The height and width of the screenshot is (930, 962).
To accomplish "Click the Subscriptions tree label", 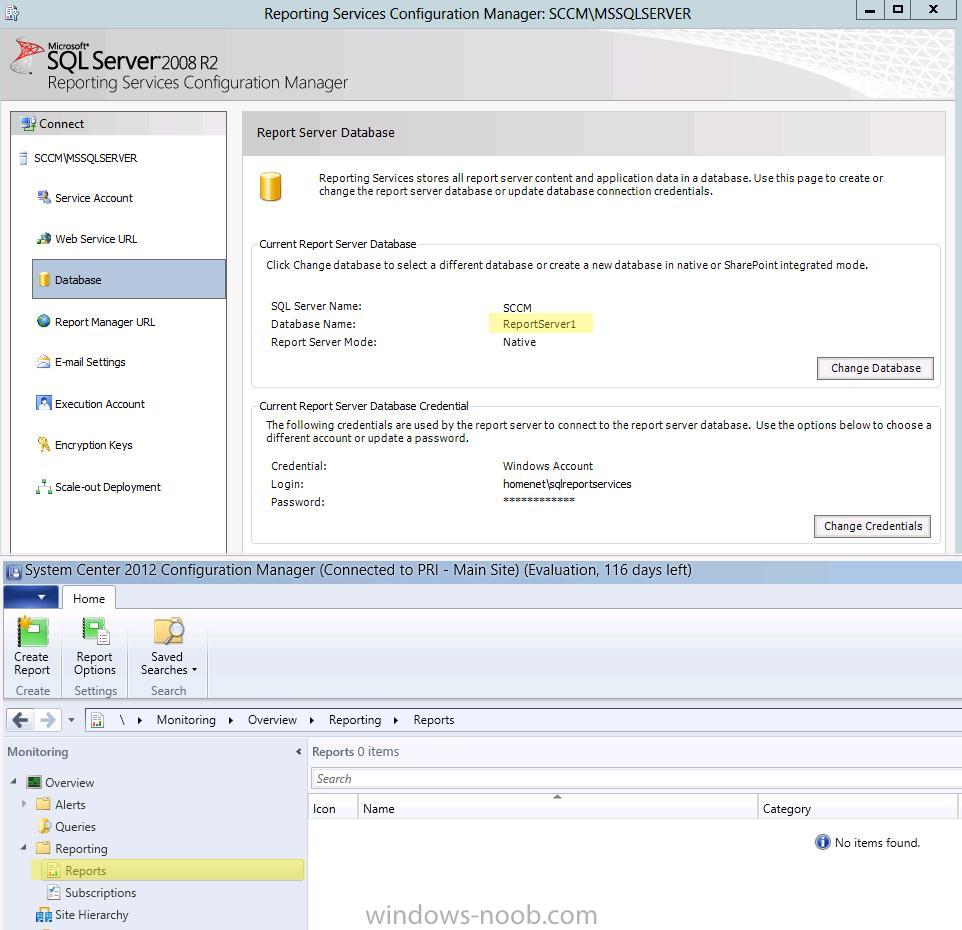I will [x=101, y=893].
